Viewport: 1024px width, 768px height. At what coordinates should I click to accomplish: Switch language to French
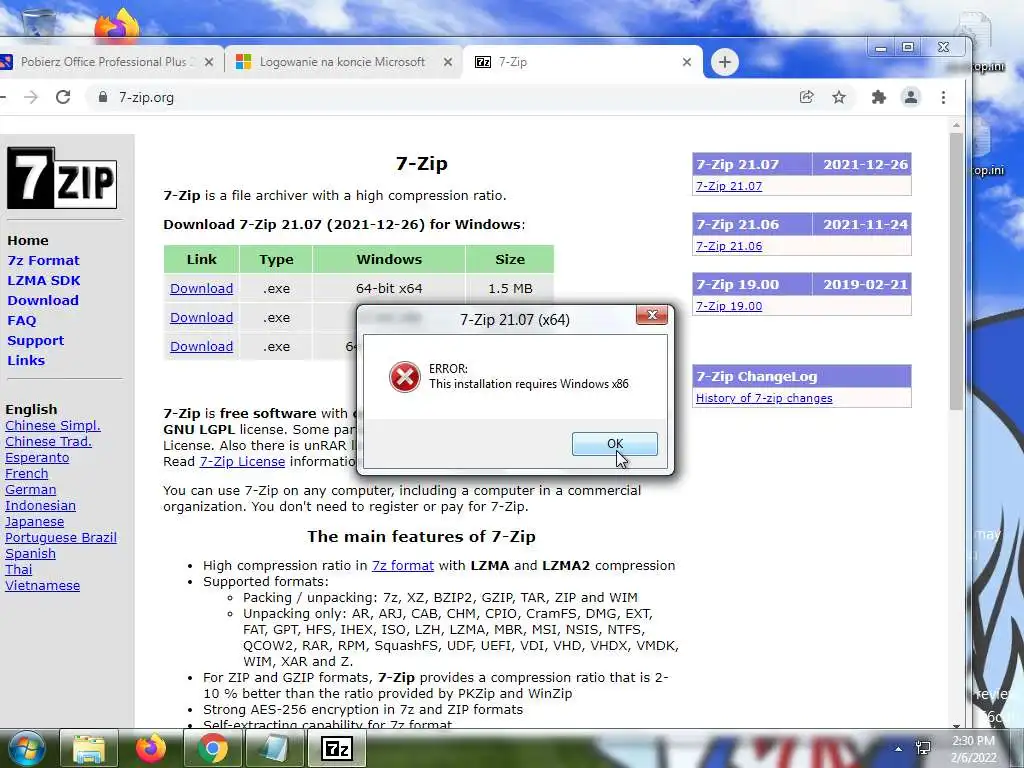click(x=27, y=473)
